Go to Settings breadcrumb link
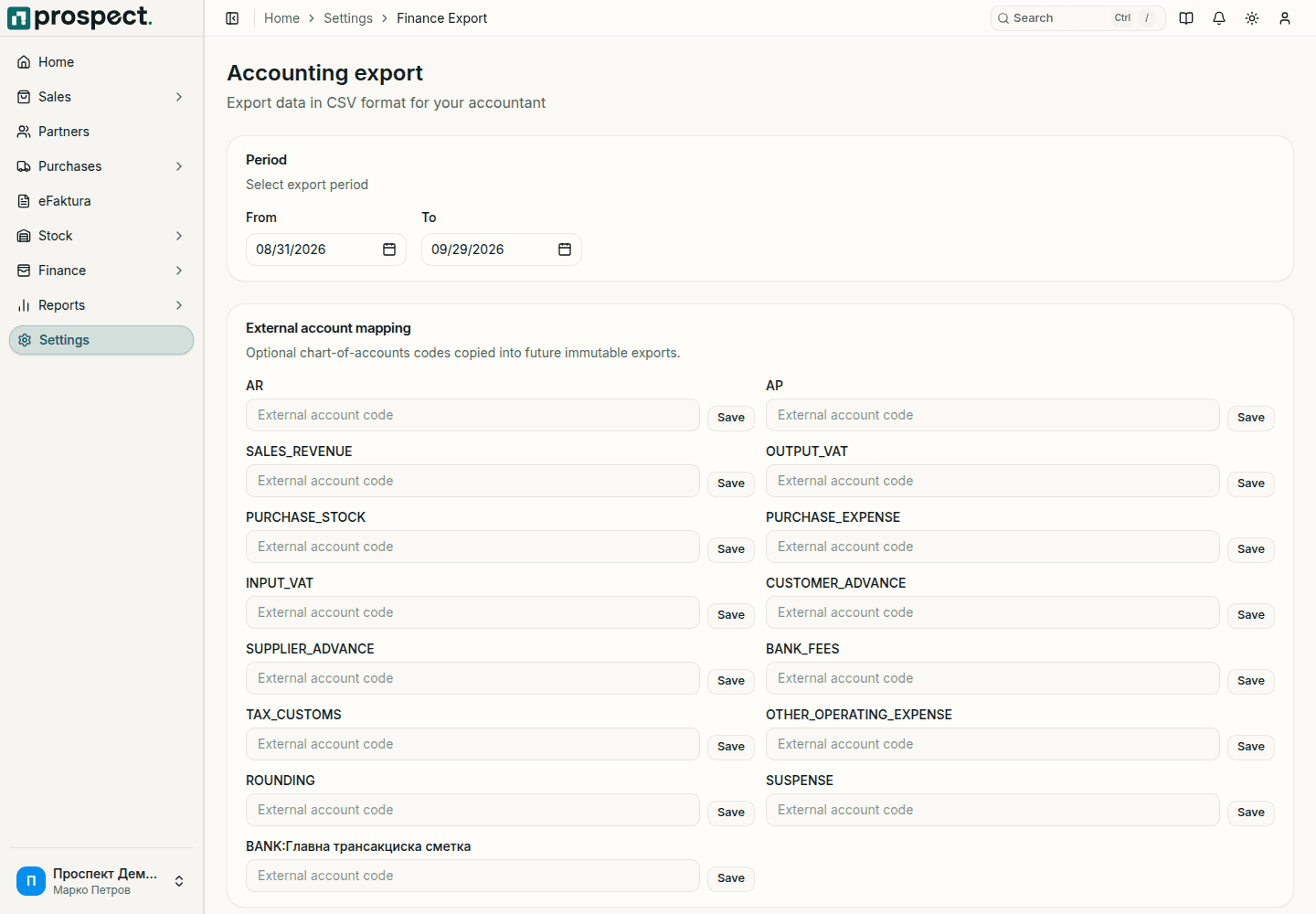Screen dimensions: 1316x914 [x=348, y=18]
